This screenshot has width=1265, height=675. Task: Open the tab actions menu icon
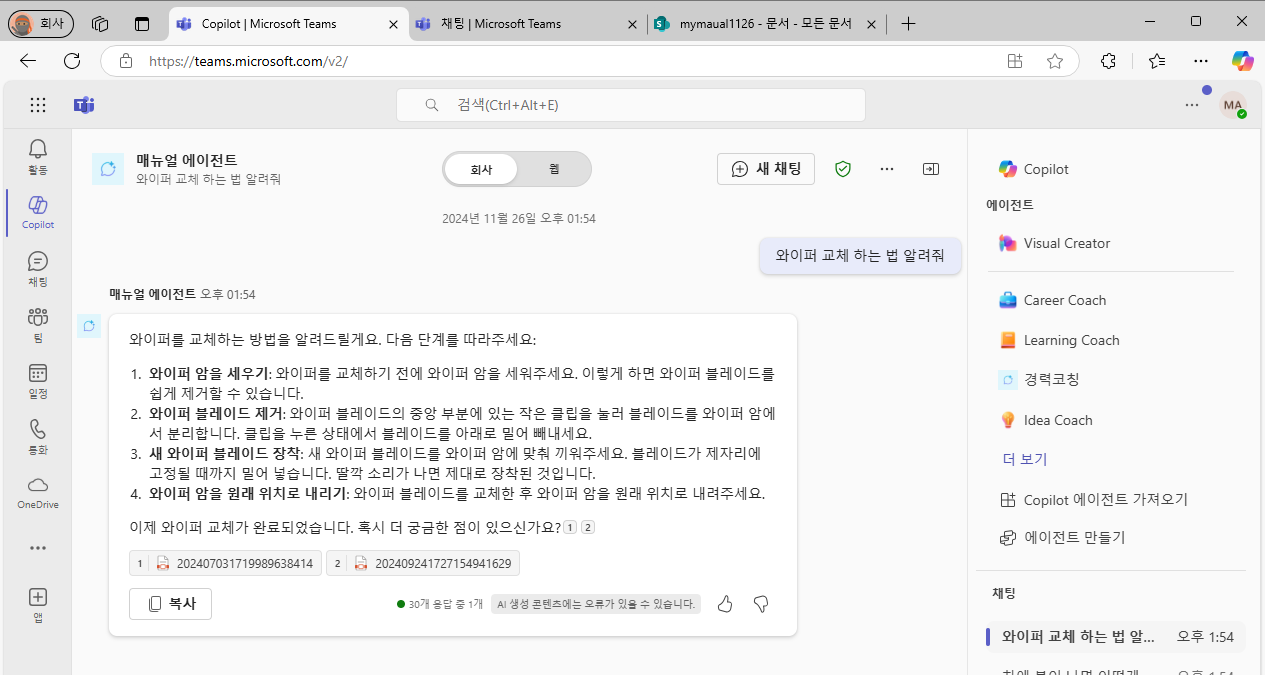pyautogui.click(x=142, y=24)
